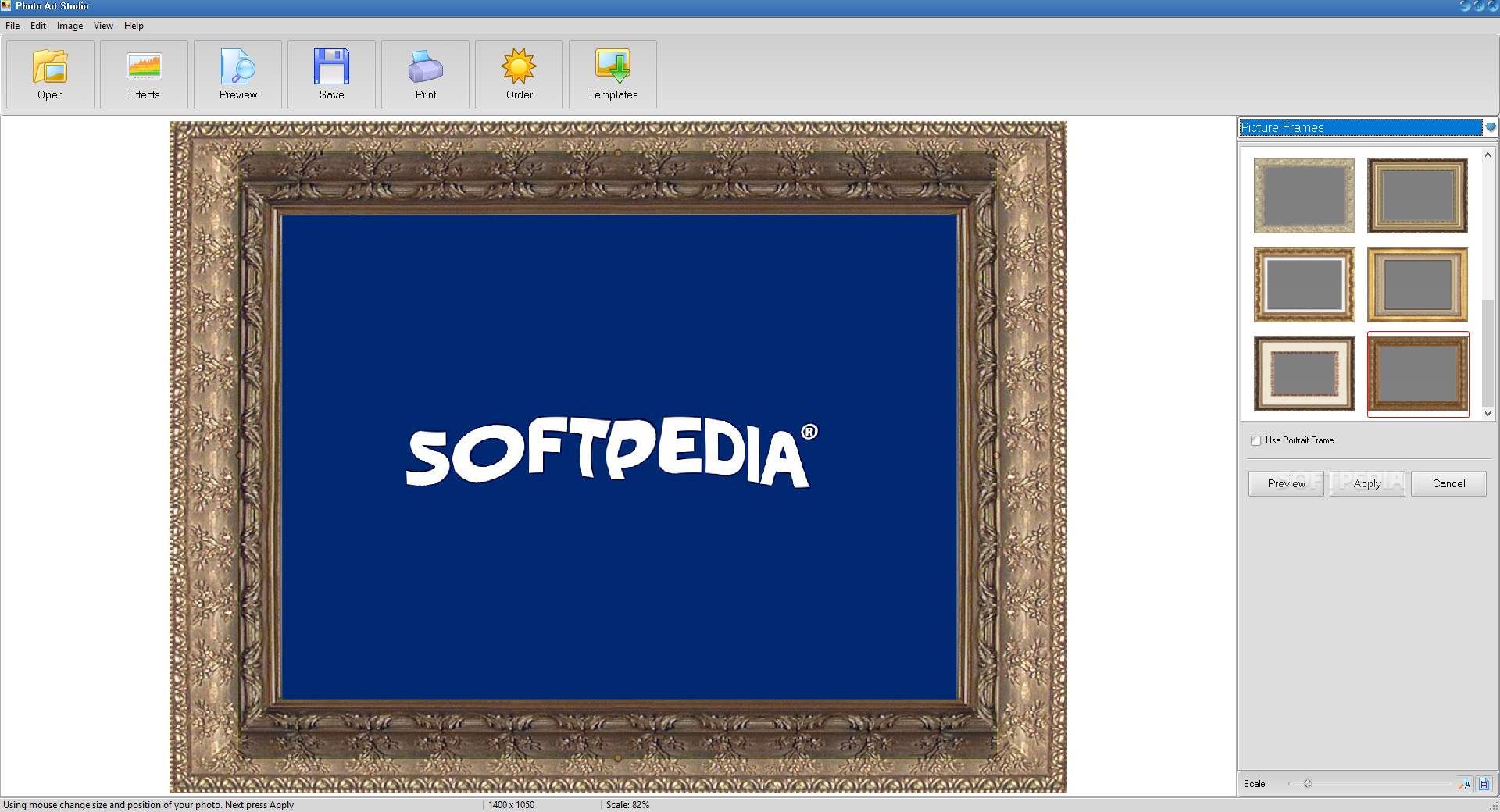Open the Edit menu
The height and width of the screenshot is (812, 1500).
(x=38, y=26)
